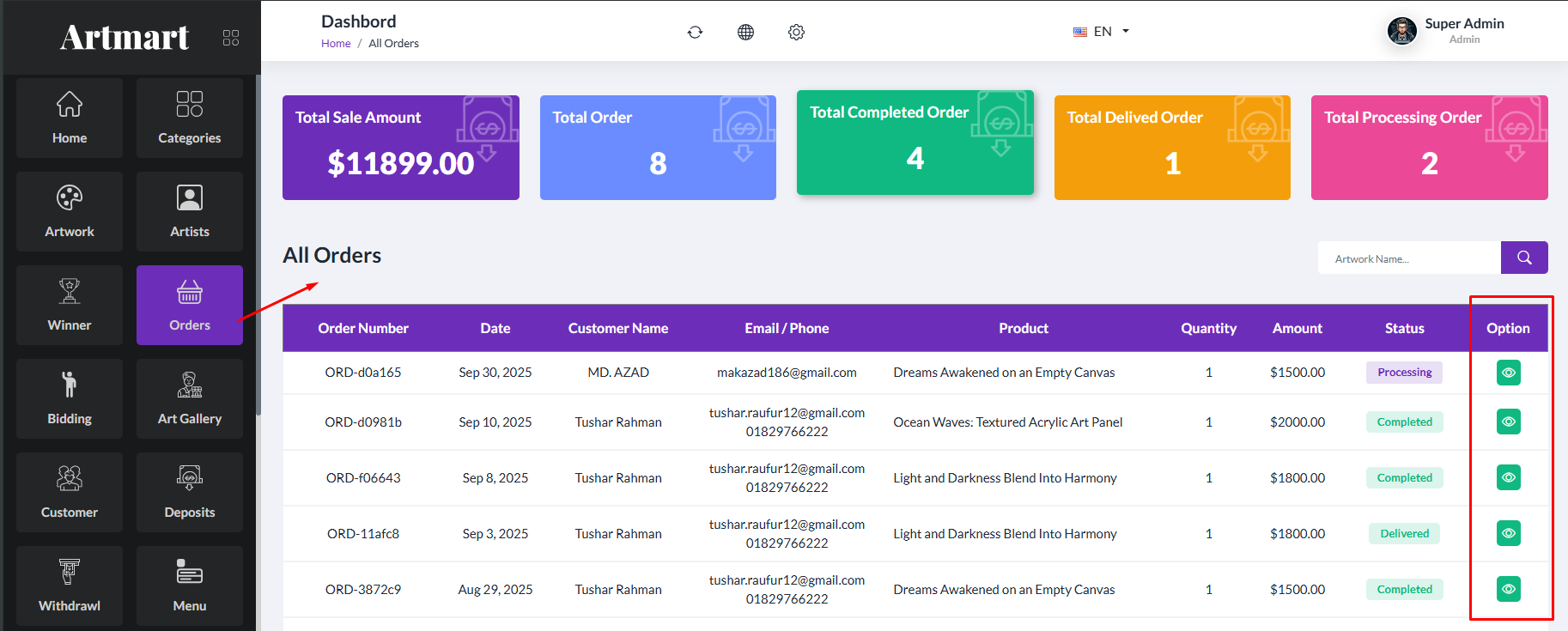Open the settings gear icon
This screenshot has height=631, width=1568.
pos(796,32)
